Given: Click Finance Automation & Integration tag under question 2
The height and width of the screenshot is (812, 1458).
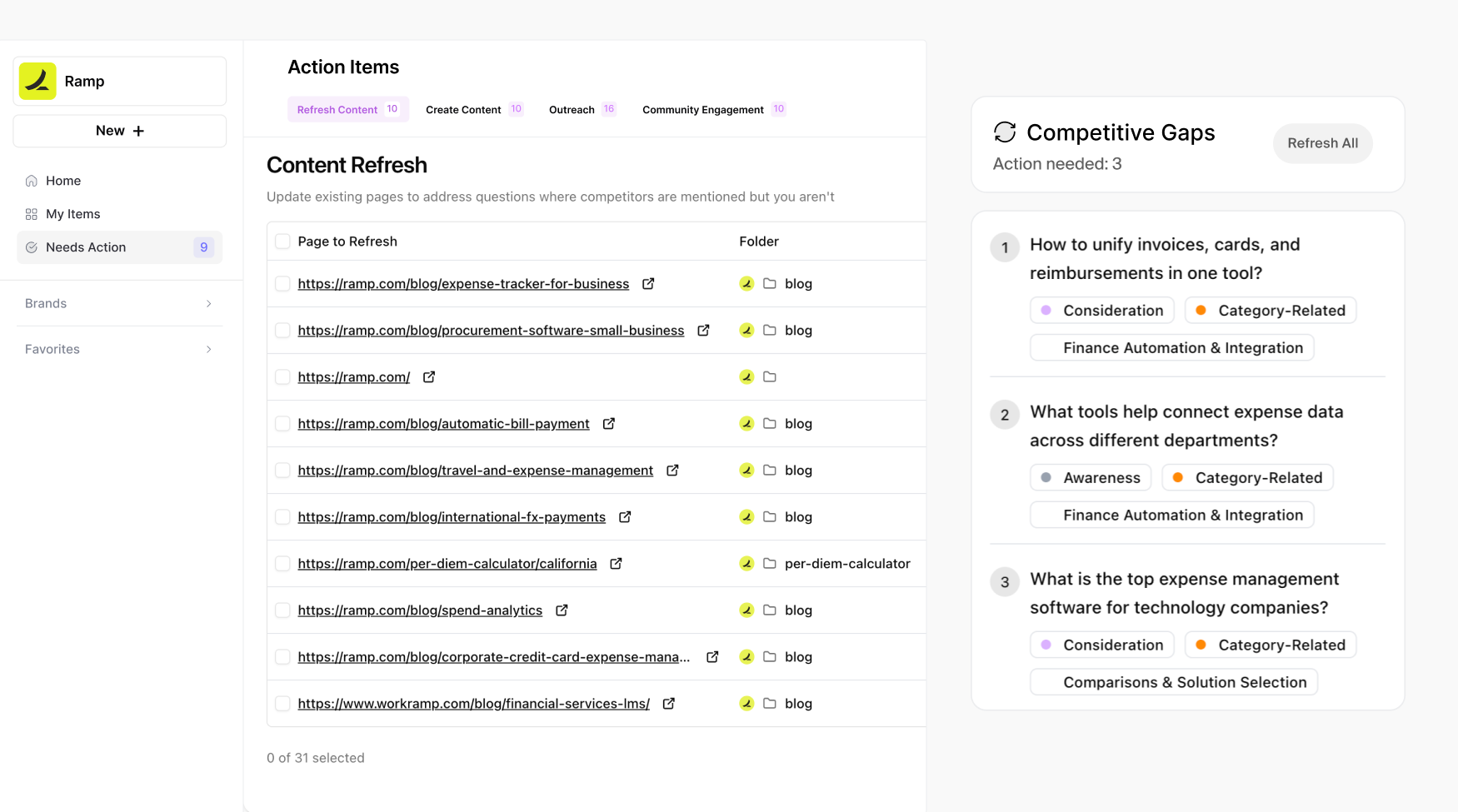Looking at the screenshot, I should point(1172,516).
